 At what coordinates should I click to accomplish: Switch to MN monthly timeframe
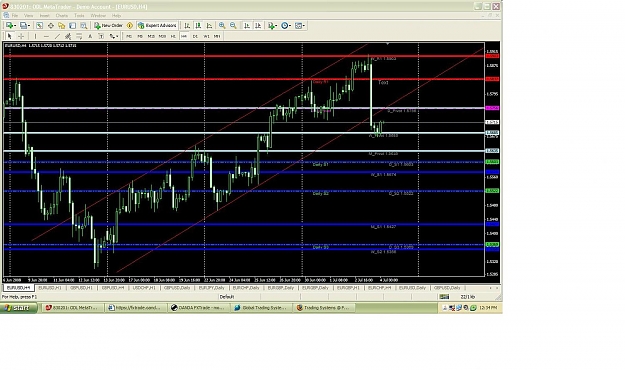[217, 36]
